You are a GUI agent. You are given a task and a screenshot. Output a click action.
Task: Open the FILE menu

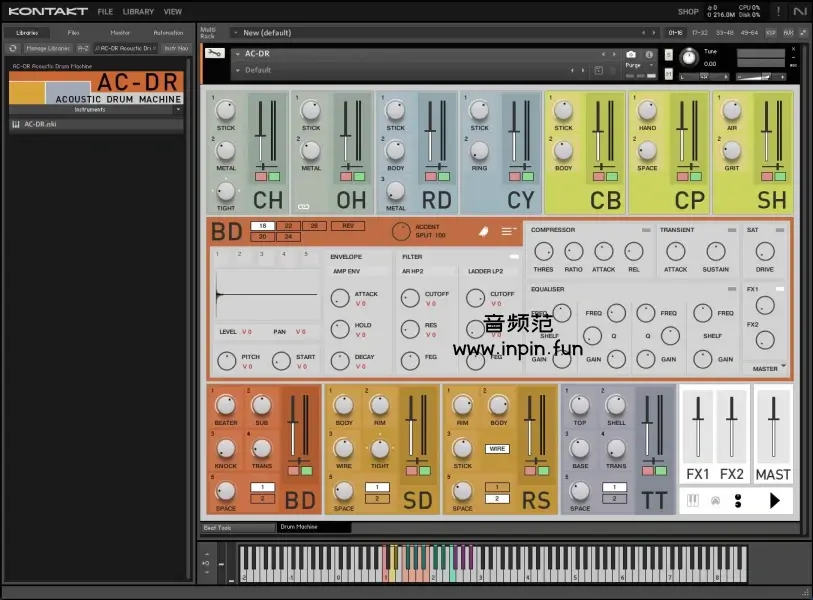105,12
